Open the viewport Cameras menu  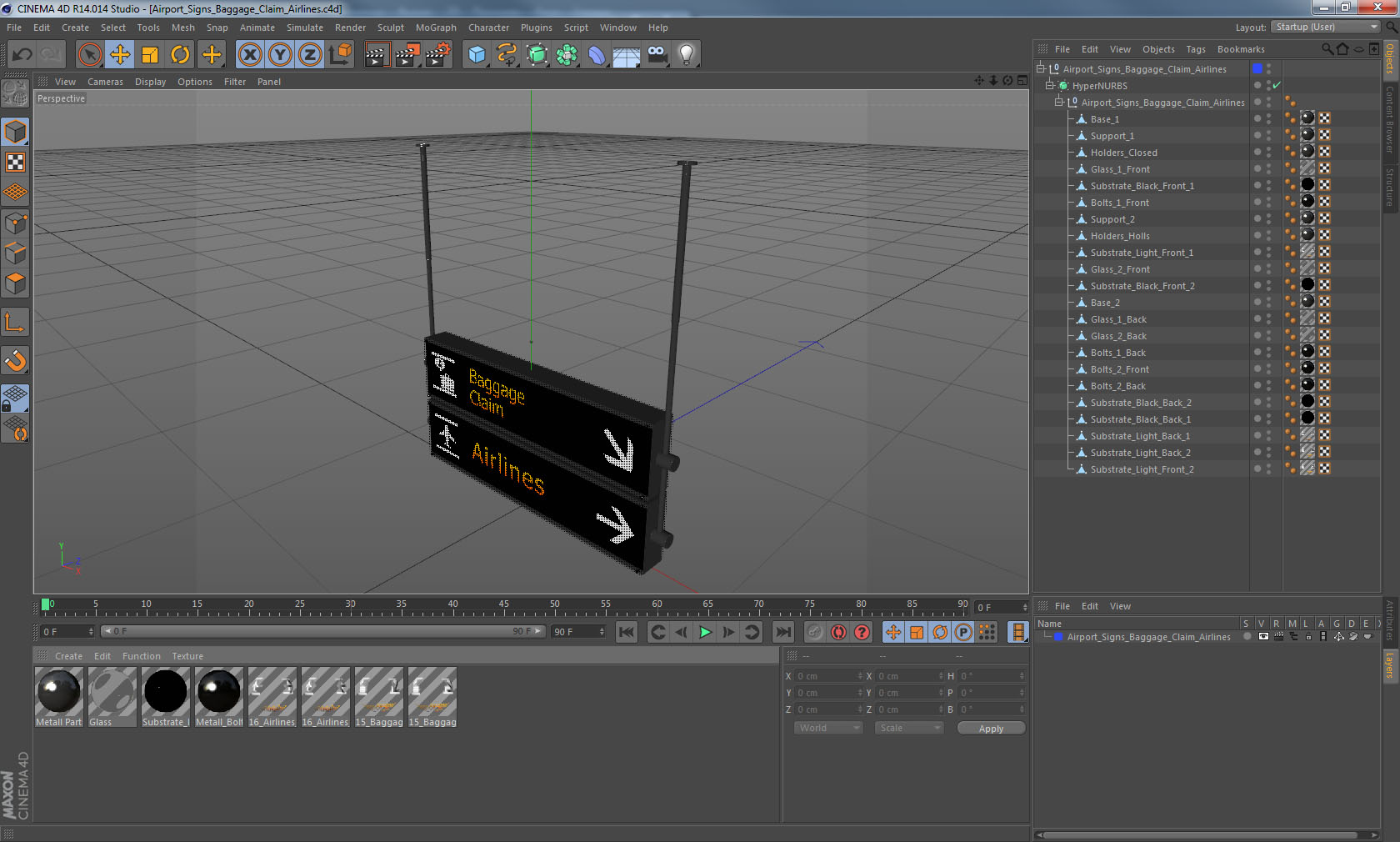[105, 82]
